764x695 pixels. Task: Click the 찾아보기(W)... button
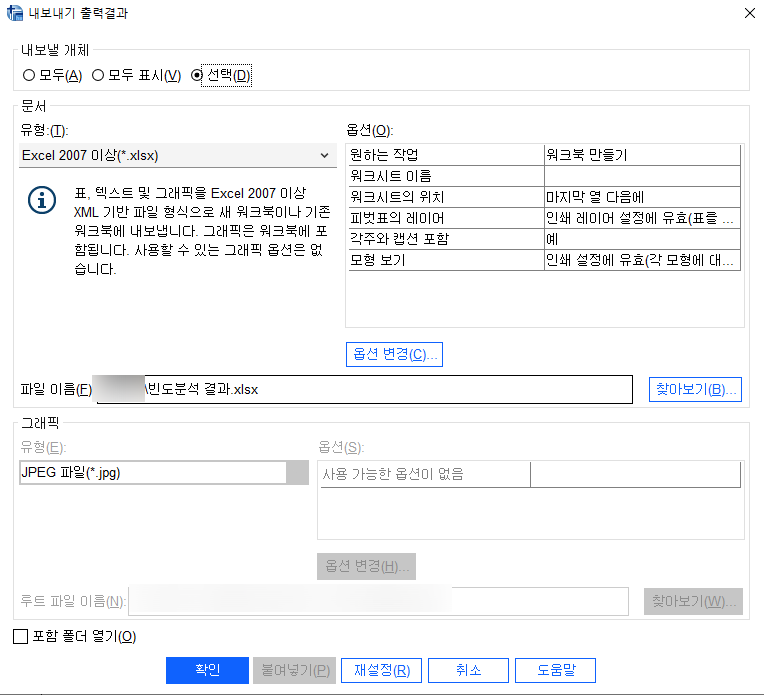(693, 601)
